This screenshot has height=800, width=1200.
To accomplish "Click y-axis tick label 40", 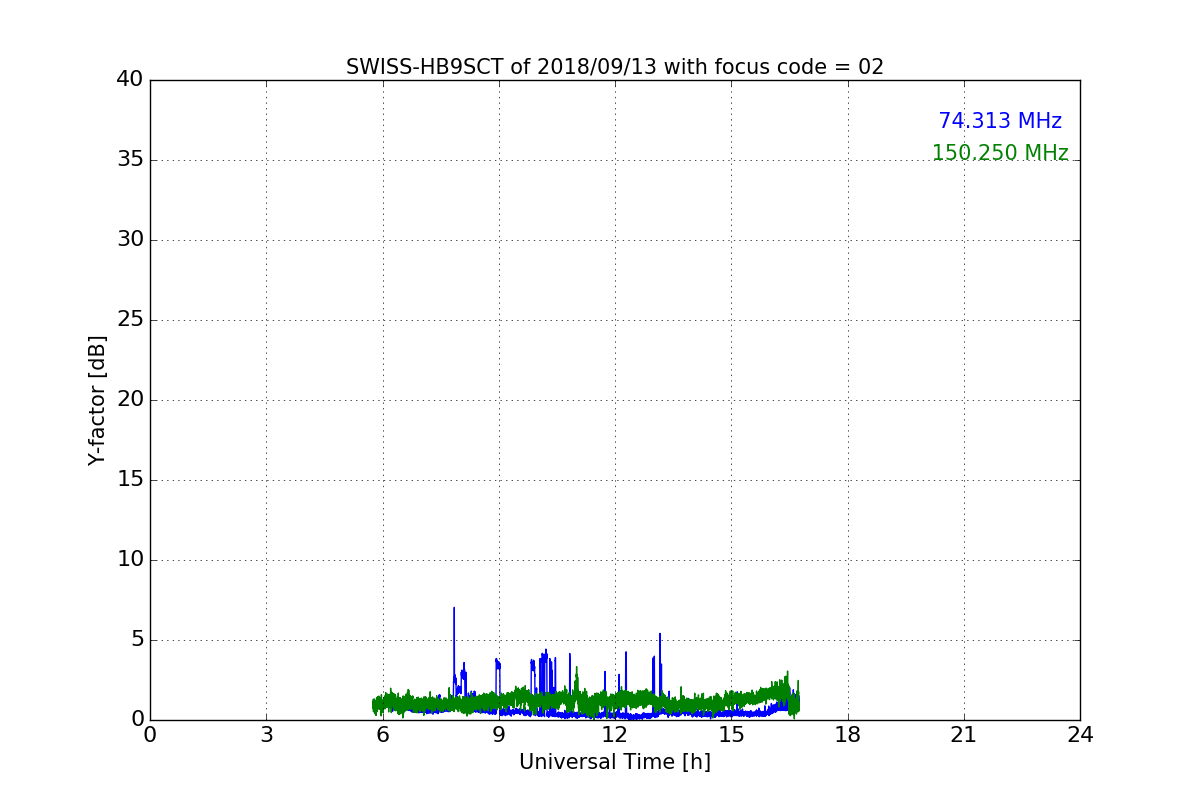I will coord(130,80).
